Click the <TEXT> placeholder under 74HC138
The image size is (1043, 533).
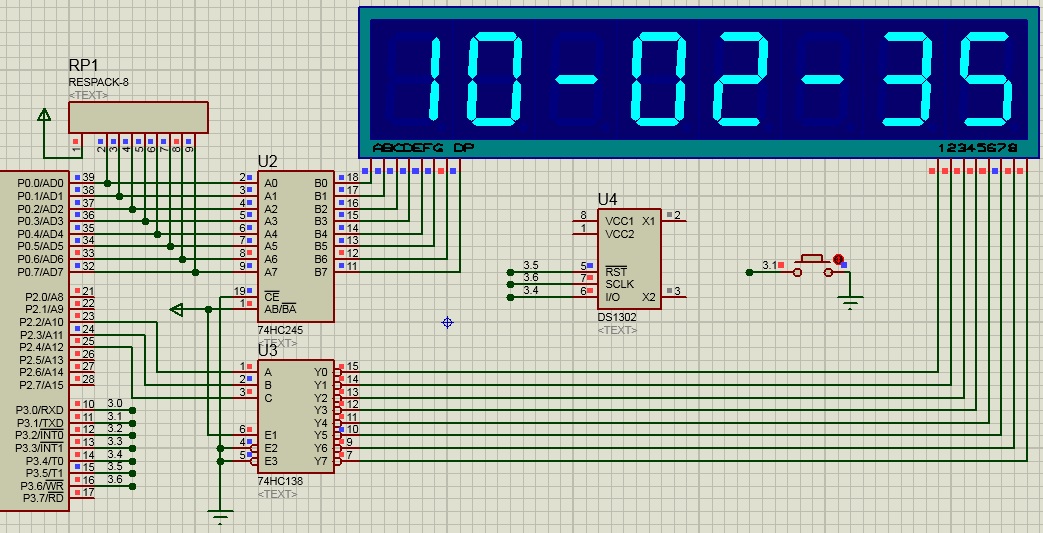277,494
